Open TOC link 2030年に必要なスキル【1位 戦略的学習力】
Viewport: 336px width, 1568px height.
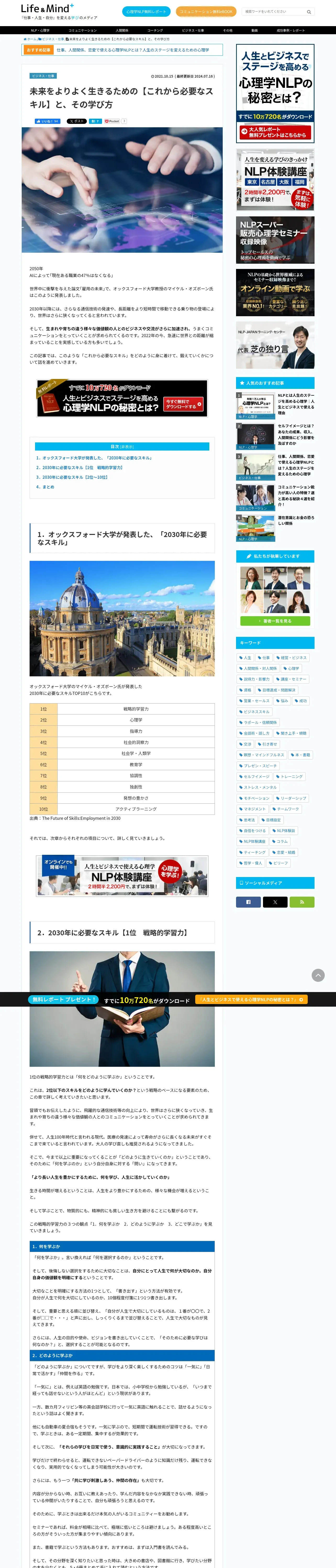pos(79,468)
